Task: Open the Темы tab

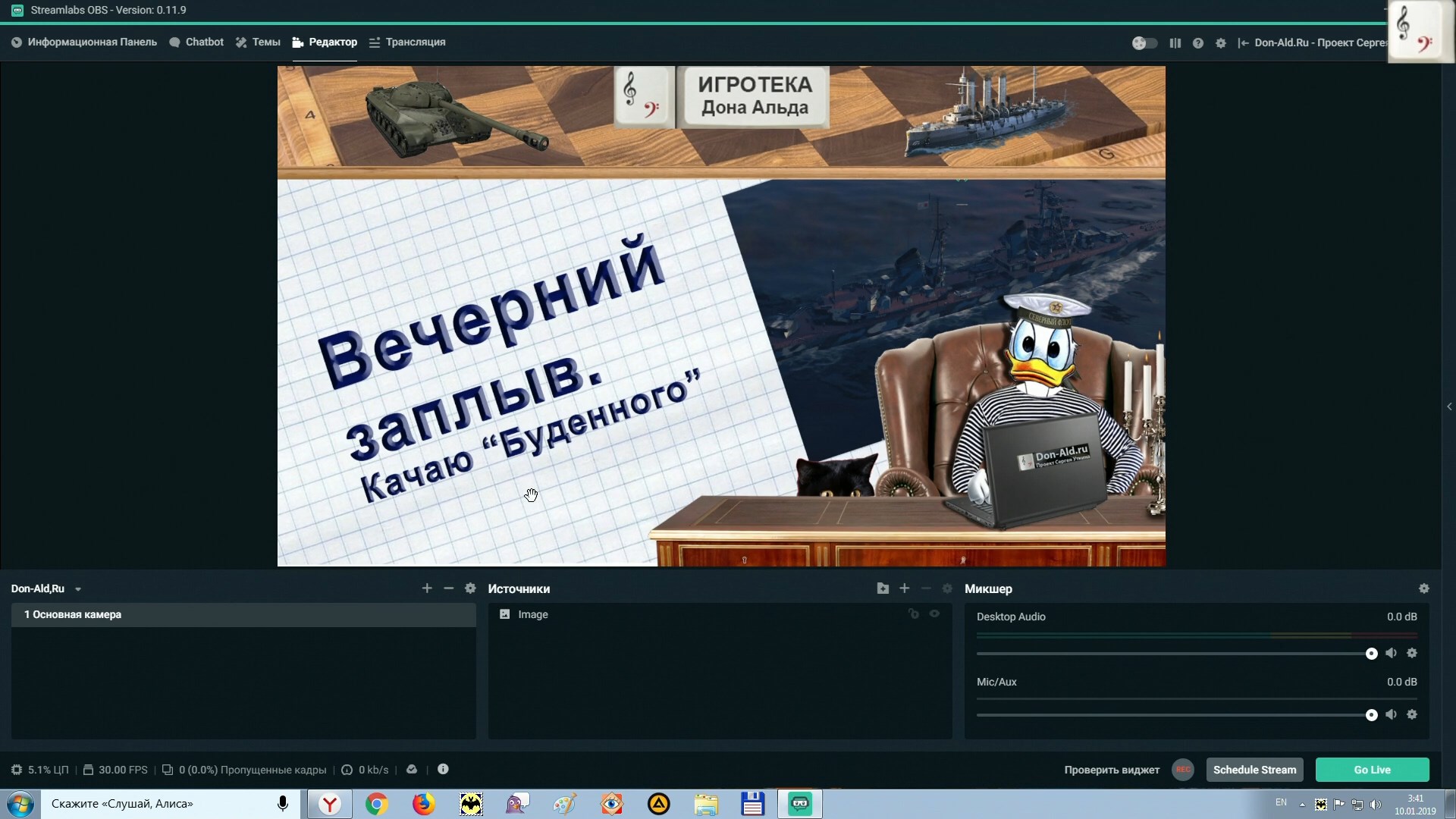Action: click(x=258, y=42)
